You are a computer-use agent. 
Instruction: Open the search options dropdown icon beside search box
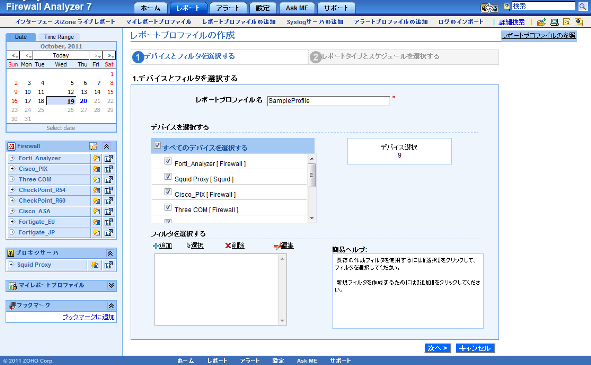tap(507, 6)
